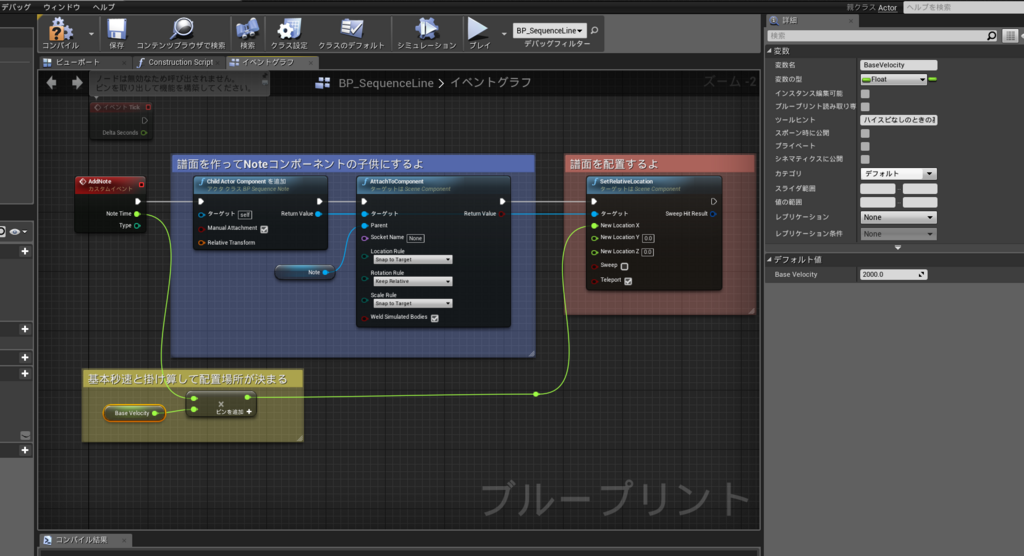Image resolution: width=1024 pixels, height=556 pixels.
Task: Click the ヘルプを検索 search field
Action: pos(963,7)
